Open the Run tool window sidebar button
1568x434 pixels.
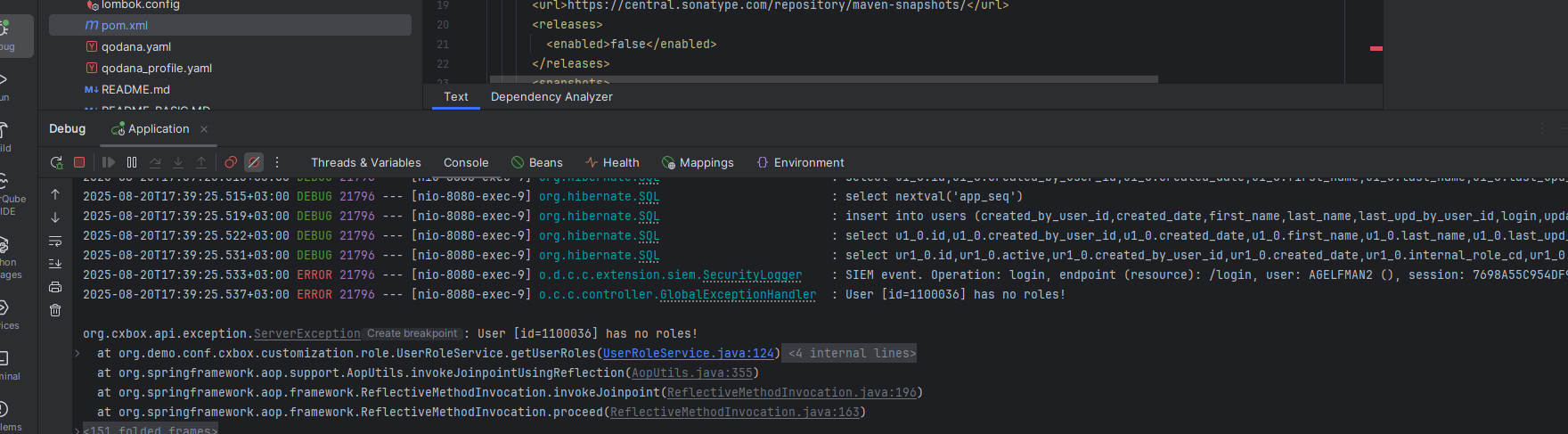[x=4, y=86]
